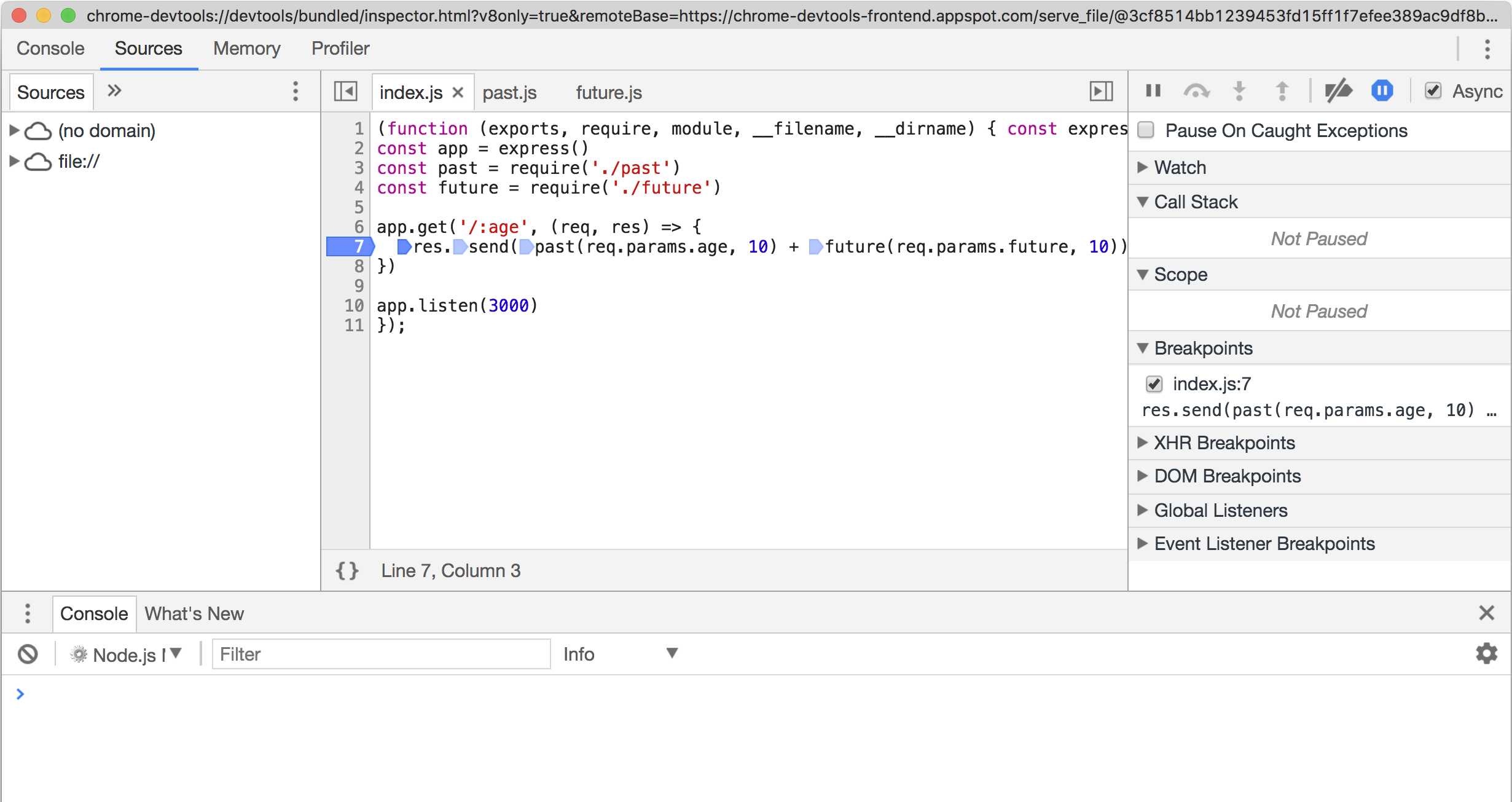Open the future.js file tab

pos(609,93)
